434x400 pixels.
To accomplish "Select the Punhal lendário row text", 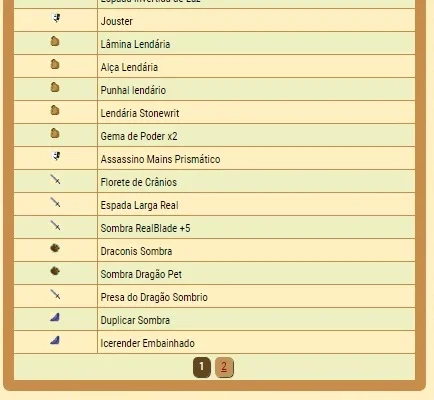I will coord(133,90).
